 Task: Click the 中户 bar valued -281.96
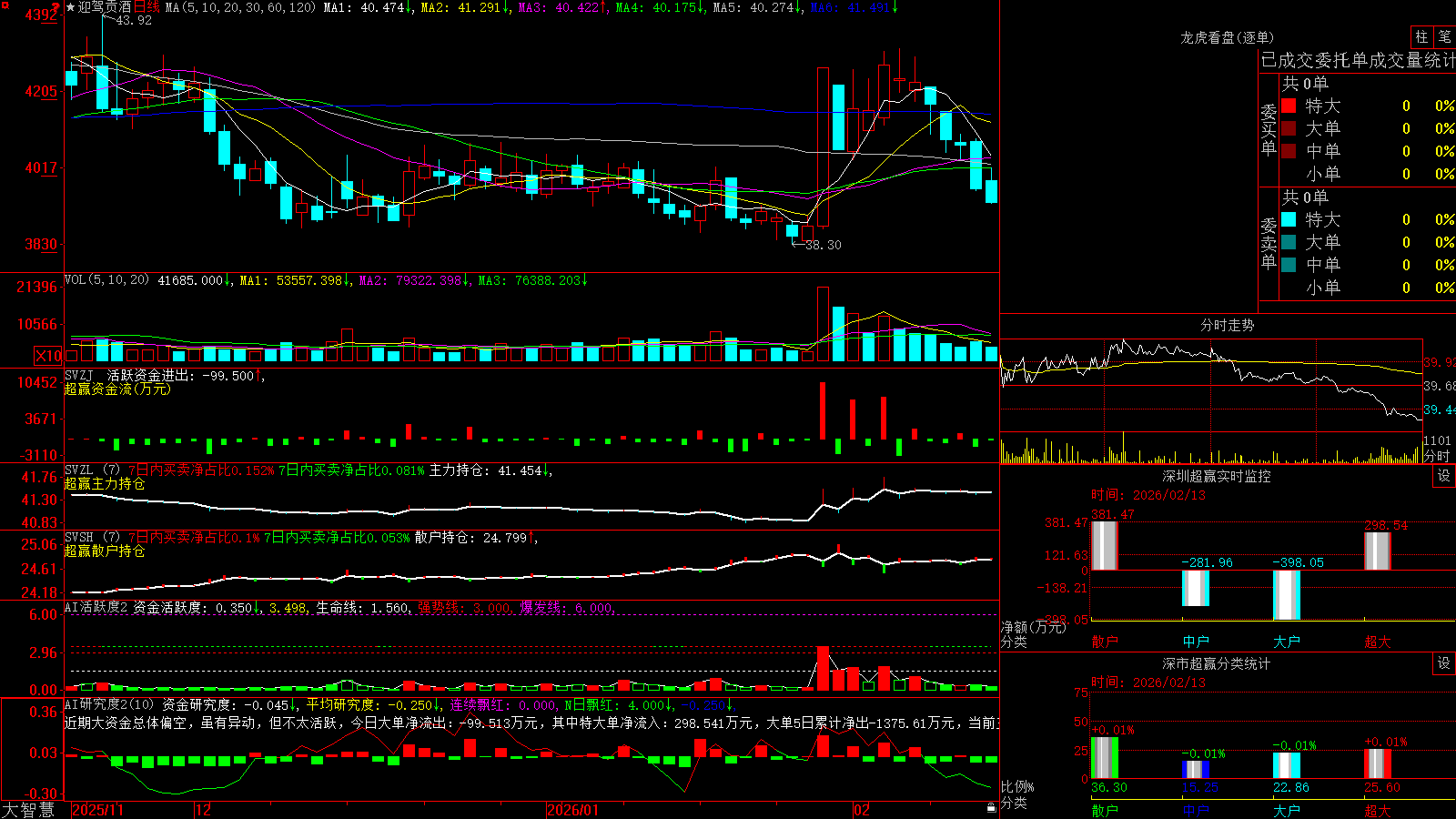tap(1195, 588)
